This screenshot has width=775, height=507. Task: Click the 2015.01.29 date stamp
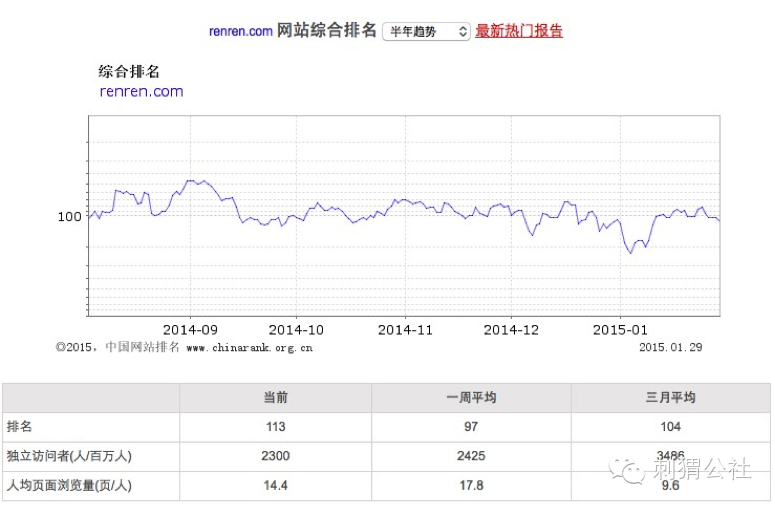click(x=671, y=347)
